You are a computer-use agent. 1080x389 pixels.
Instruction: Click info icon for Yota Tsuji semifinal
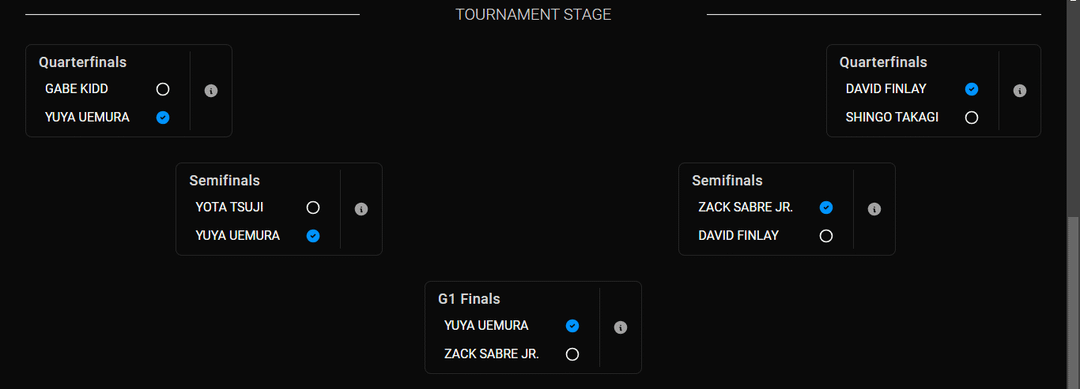pyautogui.click(x=361, y=209)
